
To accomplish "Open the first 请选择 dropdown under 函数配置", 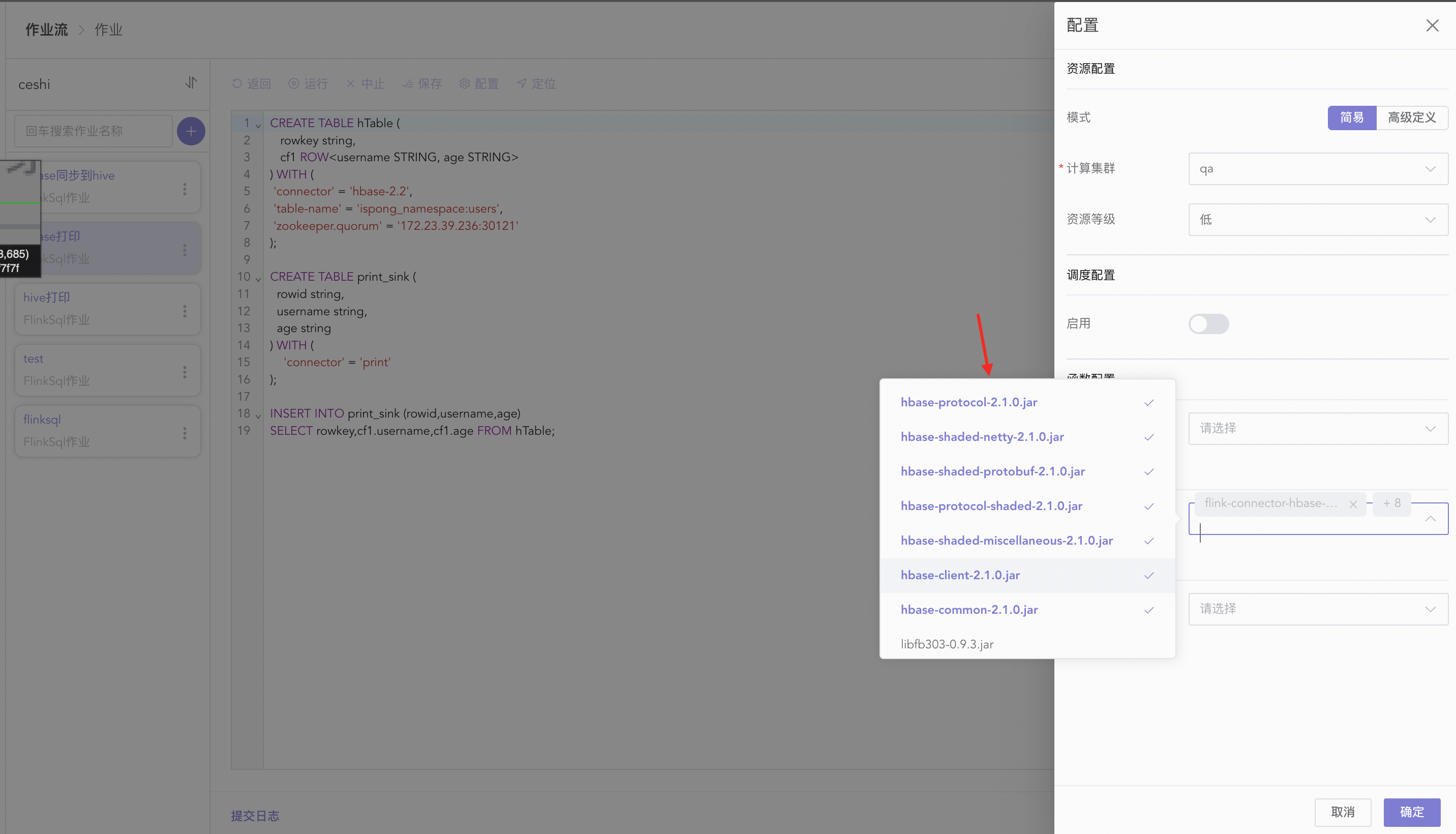I will pos(1318,429).
